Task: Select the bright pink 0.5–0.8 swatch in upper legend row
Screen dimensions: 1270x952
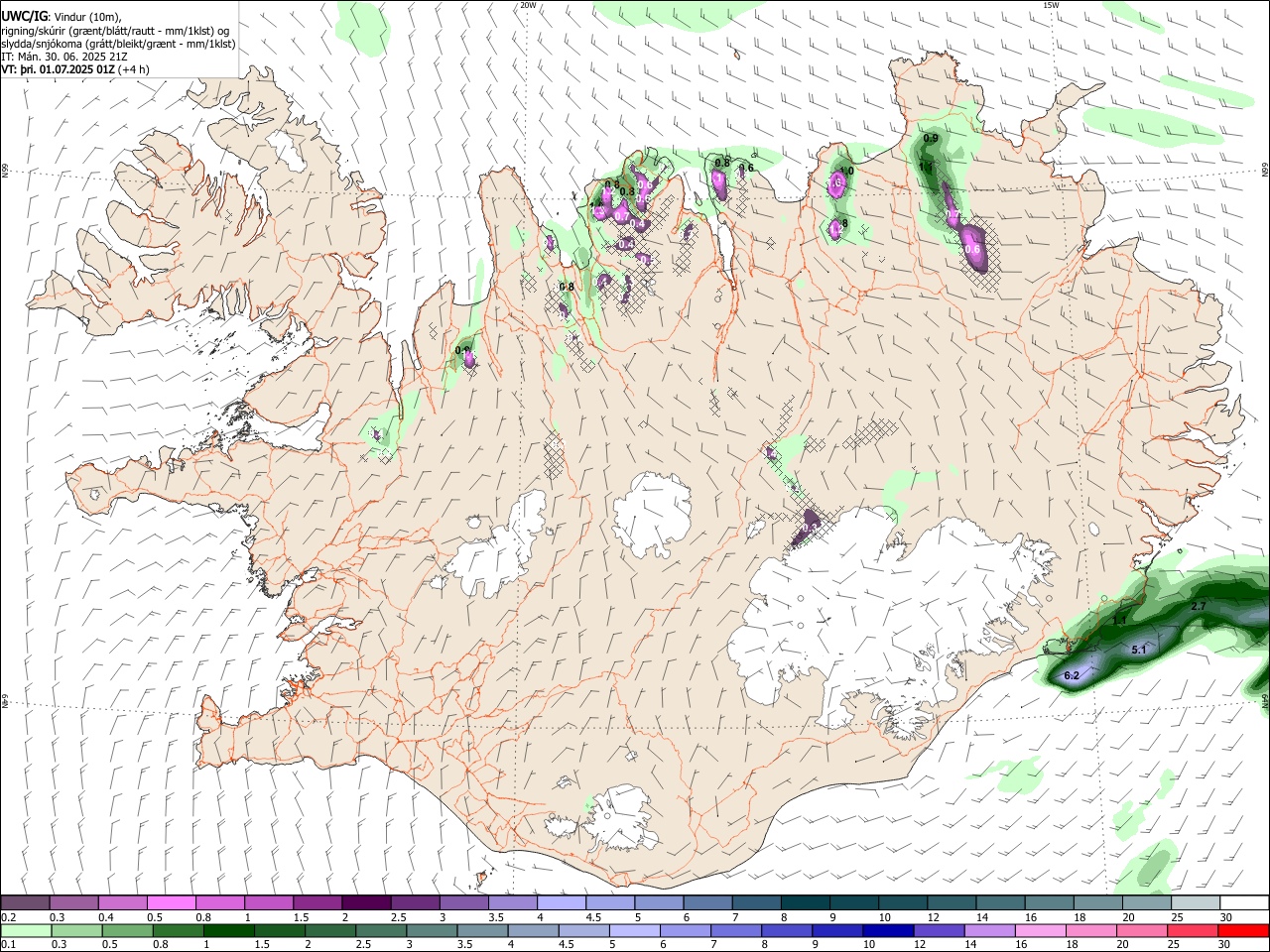Action: pyautogui.click(x=171, y=902)
